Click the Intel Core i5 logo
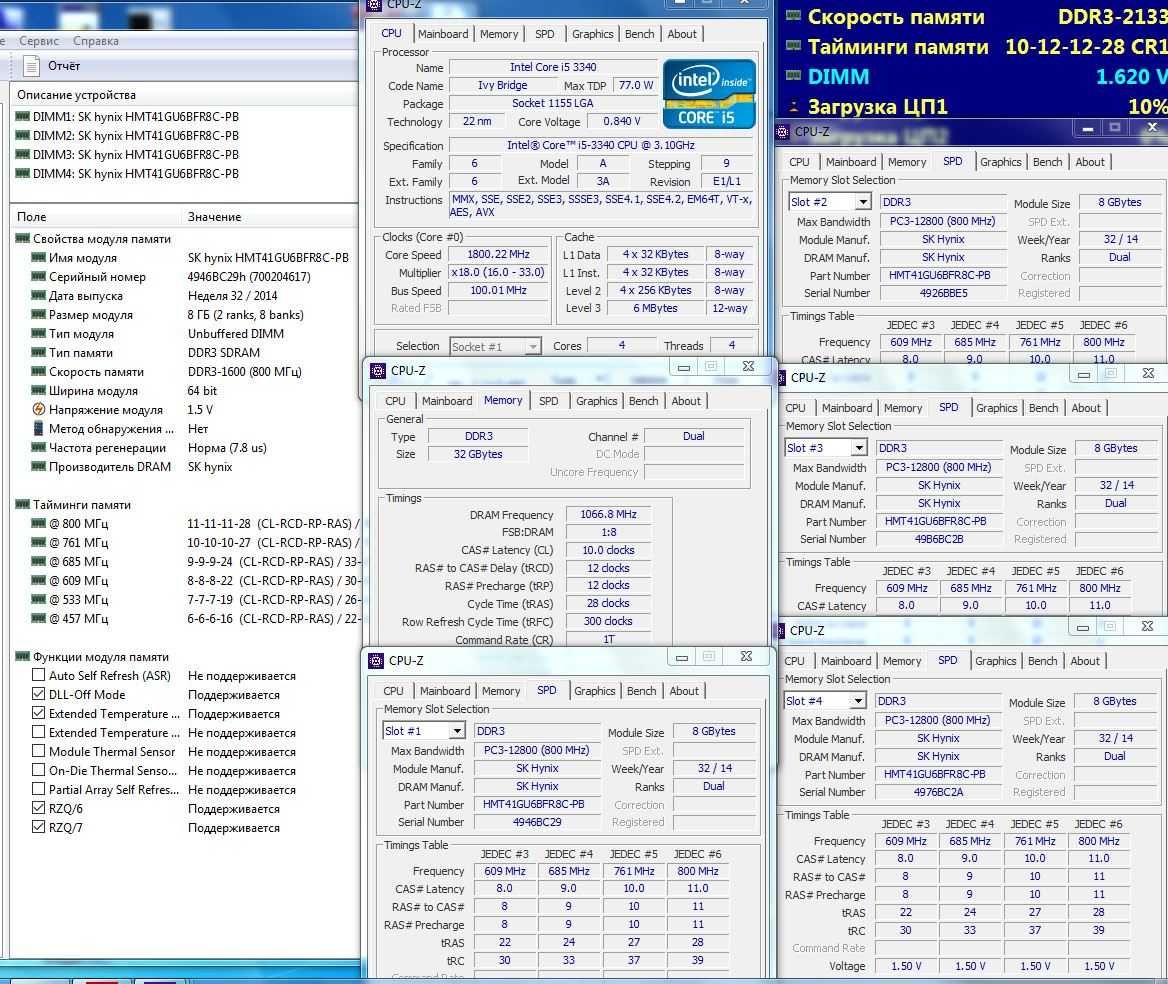Viewport: 1168px width, 984px height. pyautogui.click(x=708, y=94)
